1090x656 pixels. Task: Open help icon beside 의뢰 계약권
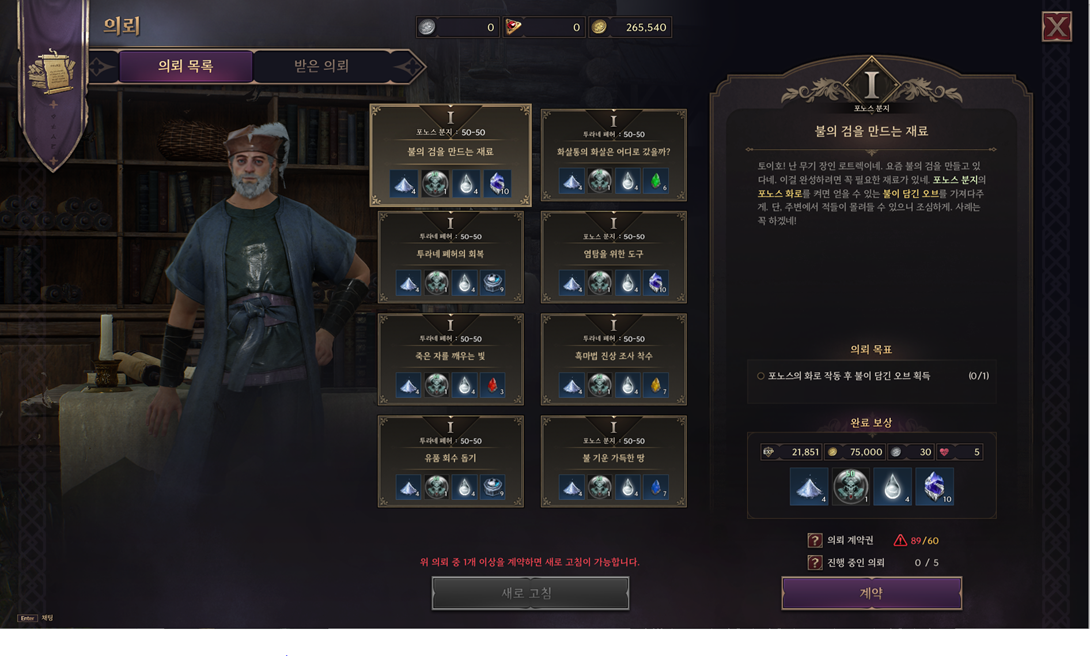[x=815, y=540]
